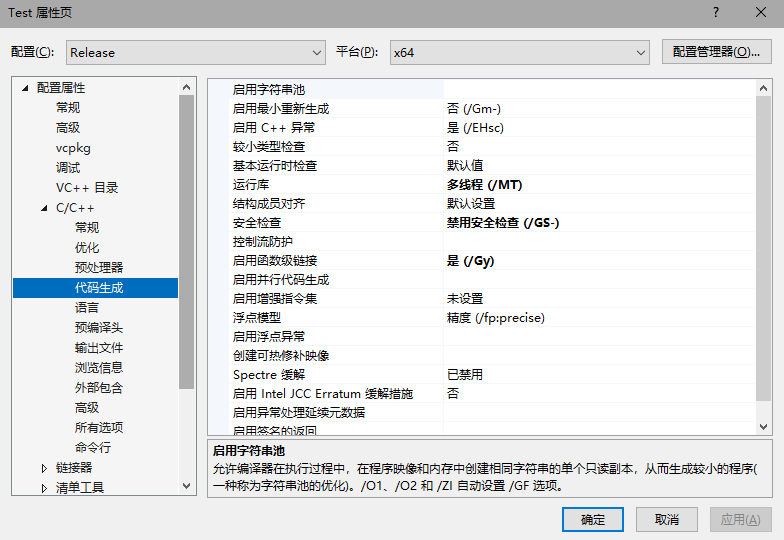
Task: Select 优化 under C/C++
Action: [x=87, y=248]
